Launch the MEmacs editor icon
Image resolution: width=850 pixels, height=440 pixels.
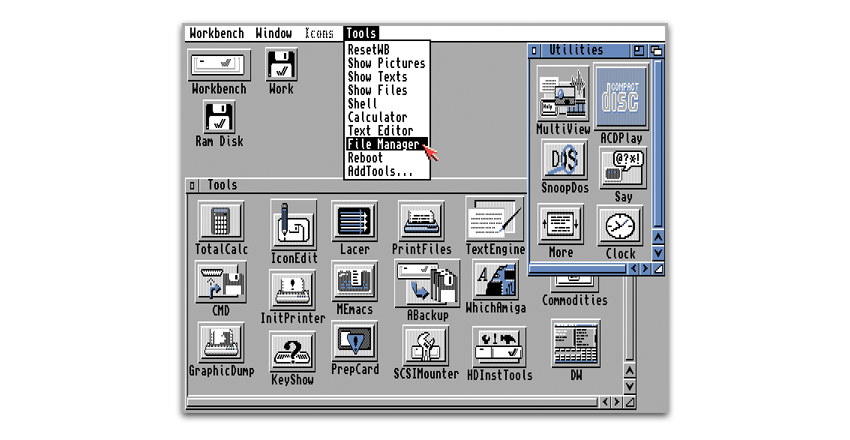[x=355, y=281]
